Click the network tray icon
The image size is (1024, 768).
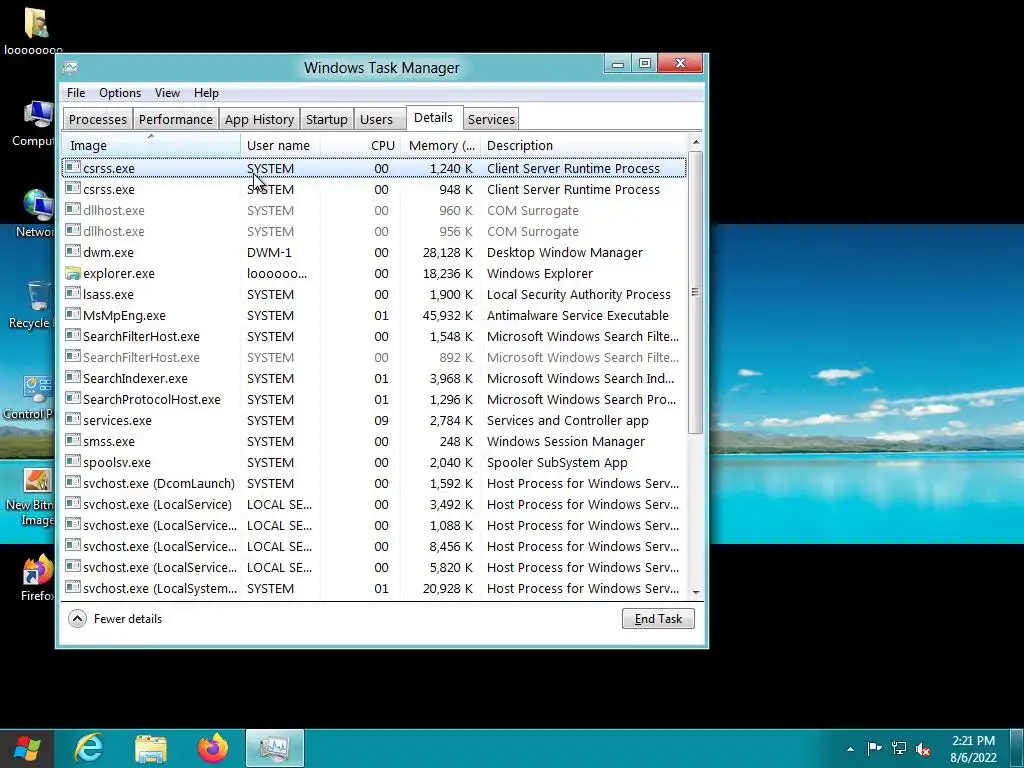point(899,748)
